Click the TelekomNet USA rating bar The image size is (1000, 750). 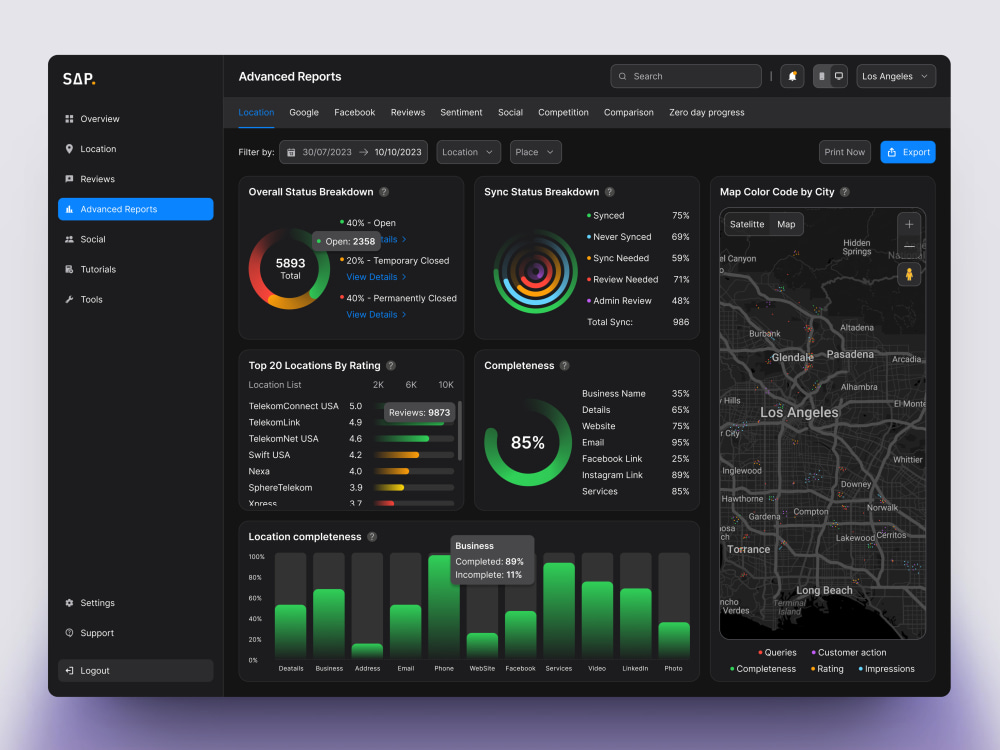coord(414,439)
